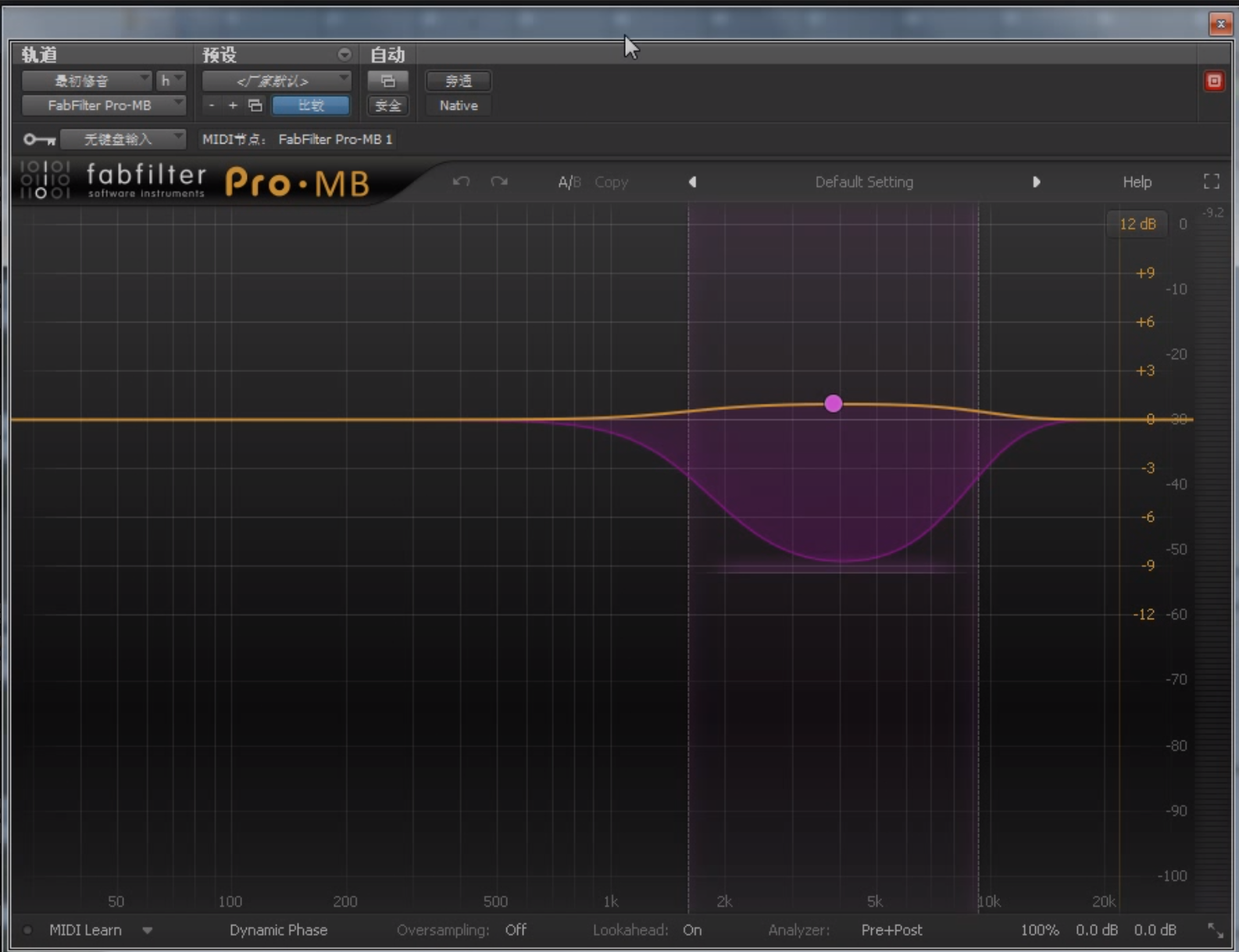Screen dimensions: 1239x952
Task: Click the key input icon
Action: [x=39, y=140]
